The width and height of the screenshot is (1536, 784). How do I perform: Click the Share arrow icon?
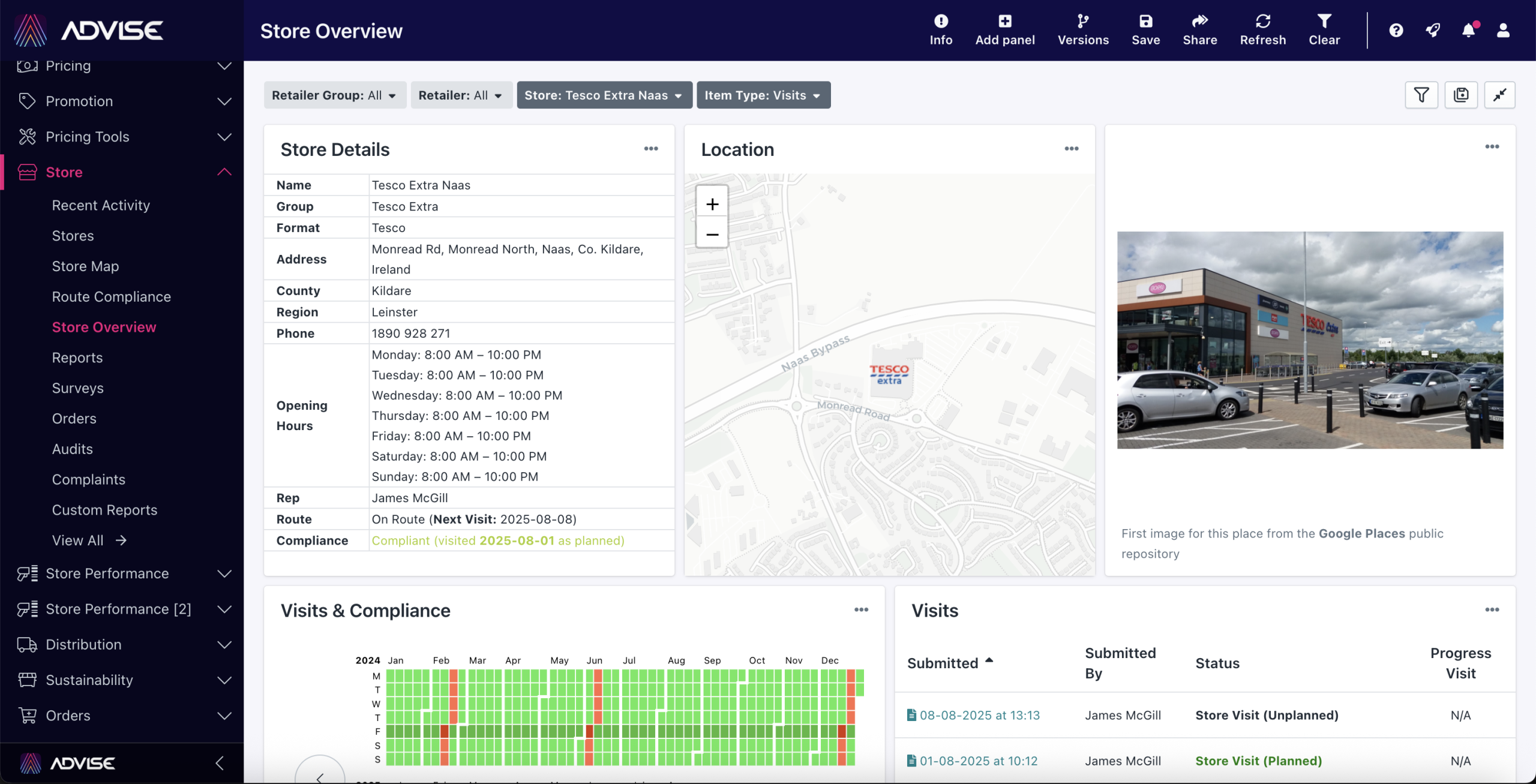1199,22
